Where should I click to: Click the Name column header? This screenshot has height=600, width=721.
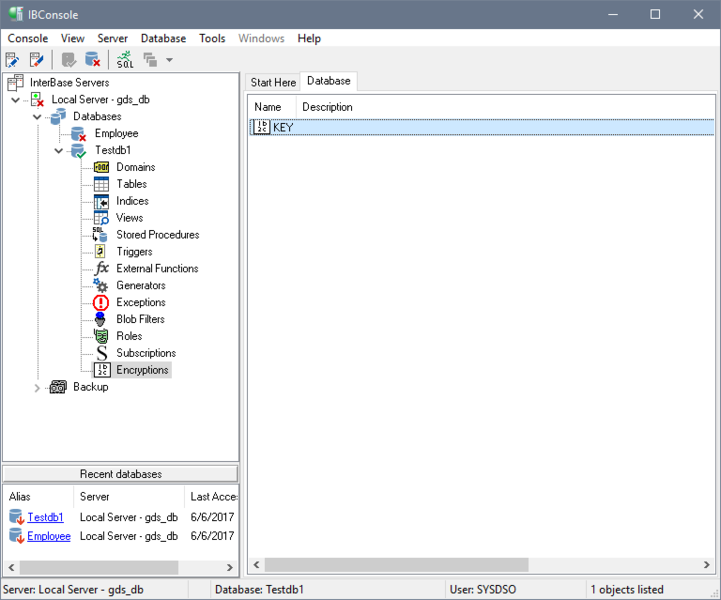click(272, 107)
